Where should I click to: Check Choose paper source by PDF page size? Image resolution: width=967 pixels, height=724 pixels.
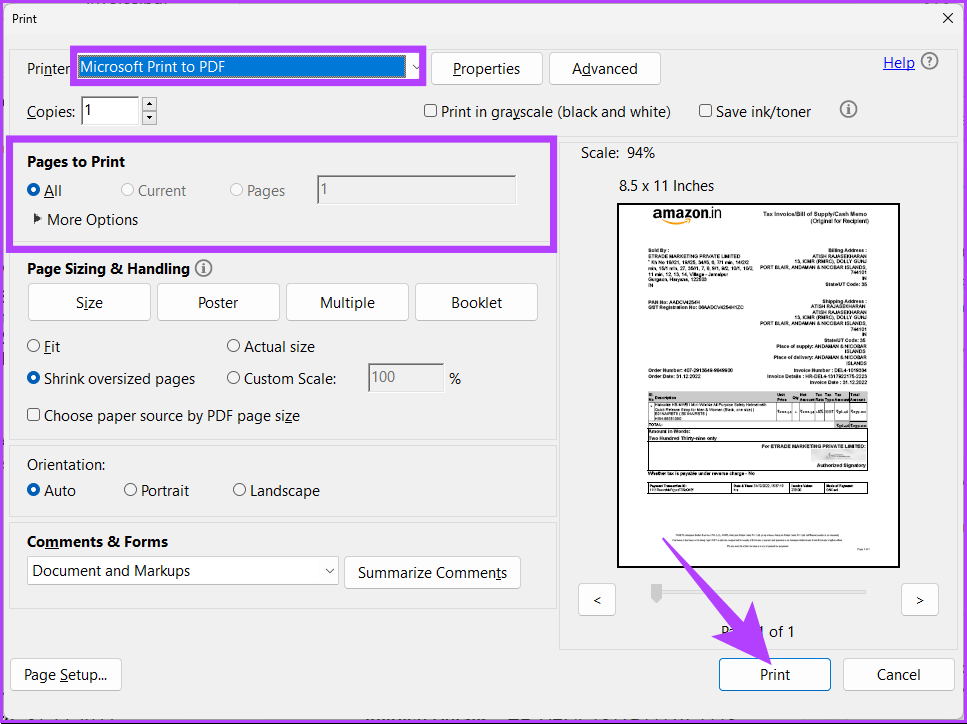(33, 415)
